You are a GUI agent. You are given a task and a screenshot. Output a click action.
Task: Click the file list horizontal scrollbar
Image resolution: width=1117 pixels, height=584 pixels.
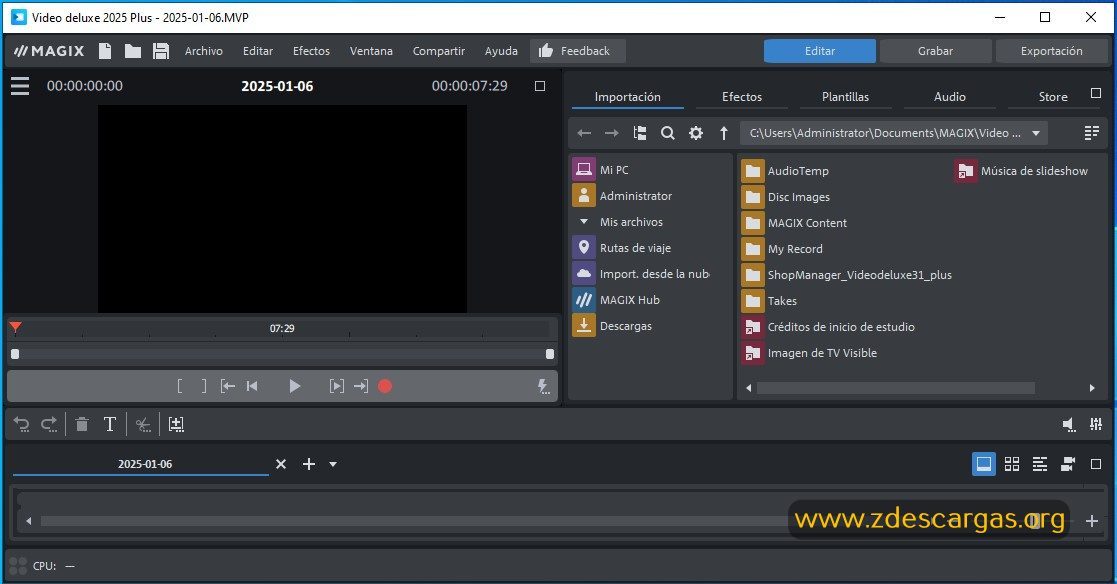(x=895, y=388)
